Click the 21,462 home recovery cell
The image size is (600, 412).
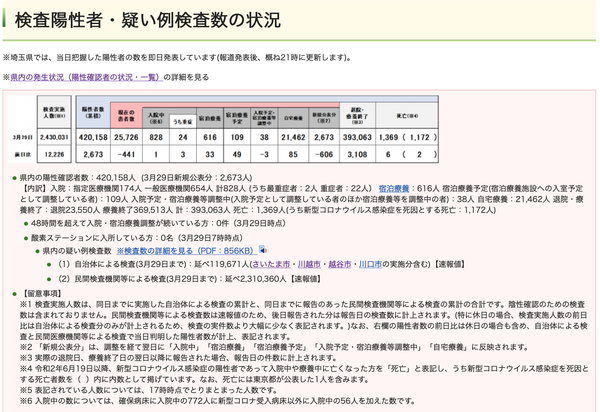click(293, 137)
